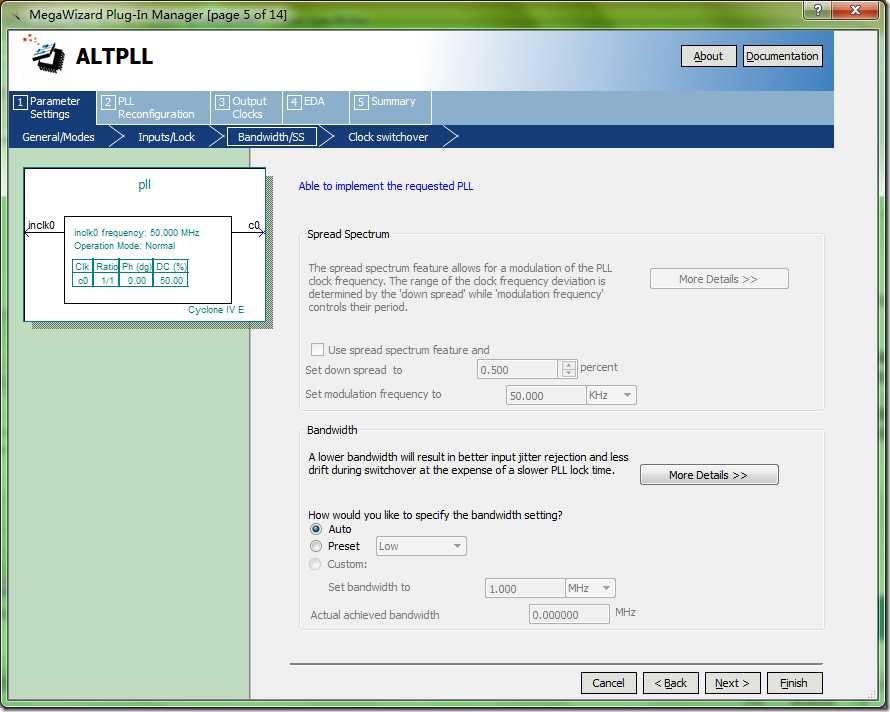Open the KHz unit dropdown
The width and height of the screenshot is (890, 712).
[611, 395]
